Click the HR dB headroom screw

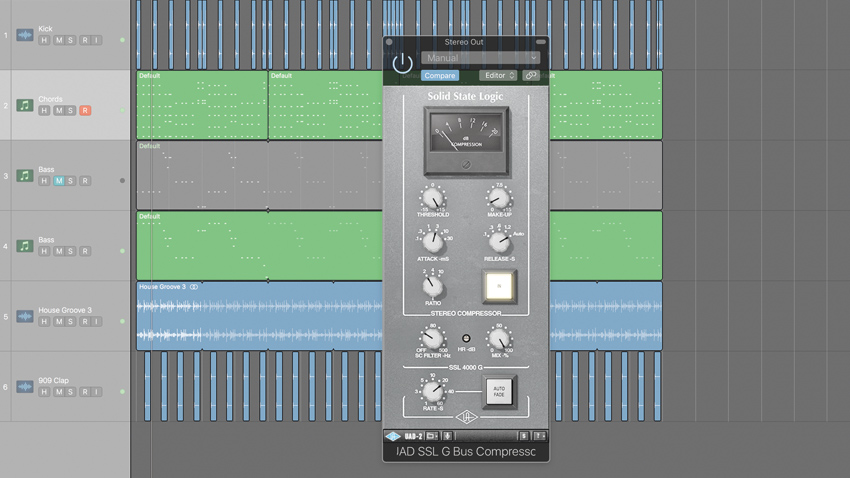click(x=466, y=338)
